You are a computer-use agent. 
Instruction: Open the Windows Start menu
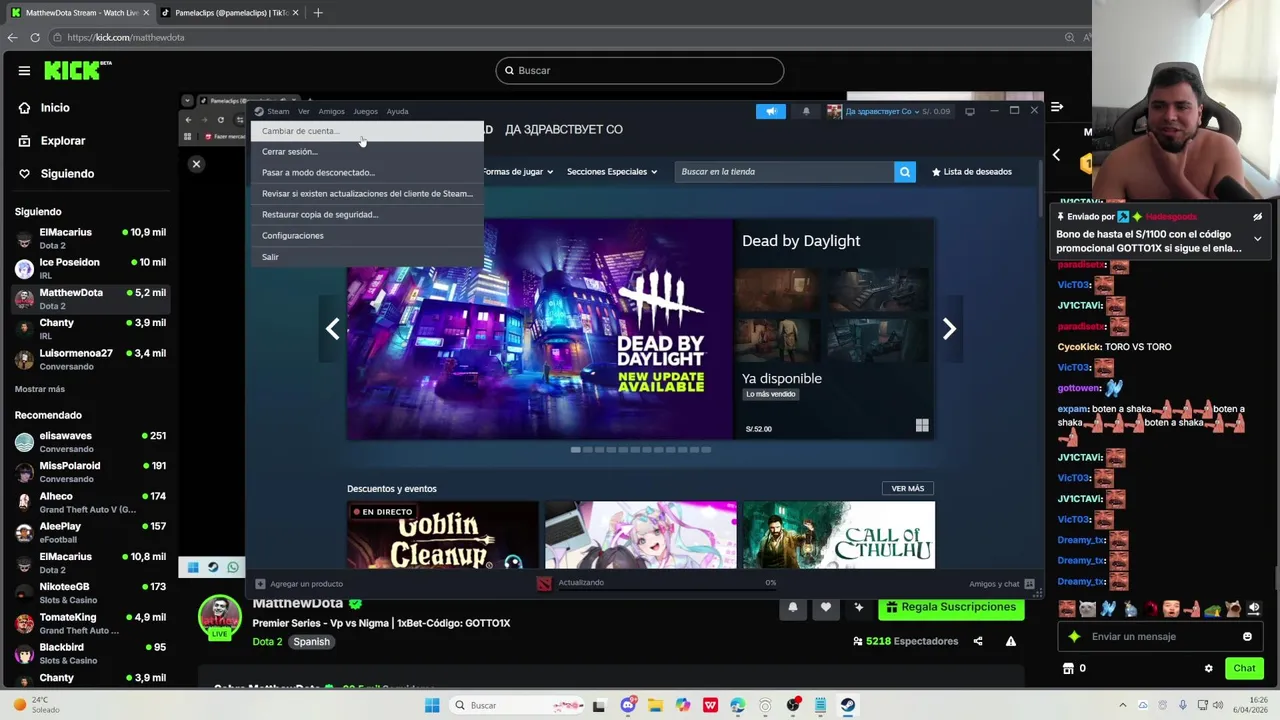pos(432,705)
